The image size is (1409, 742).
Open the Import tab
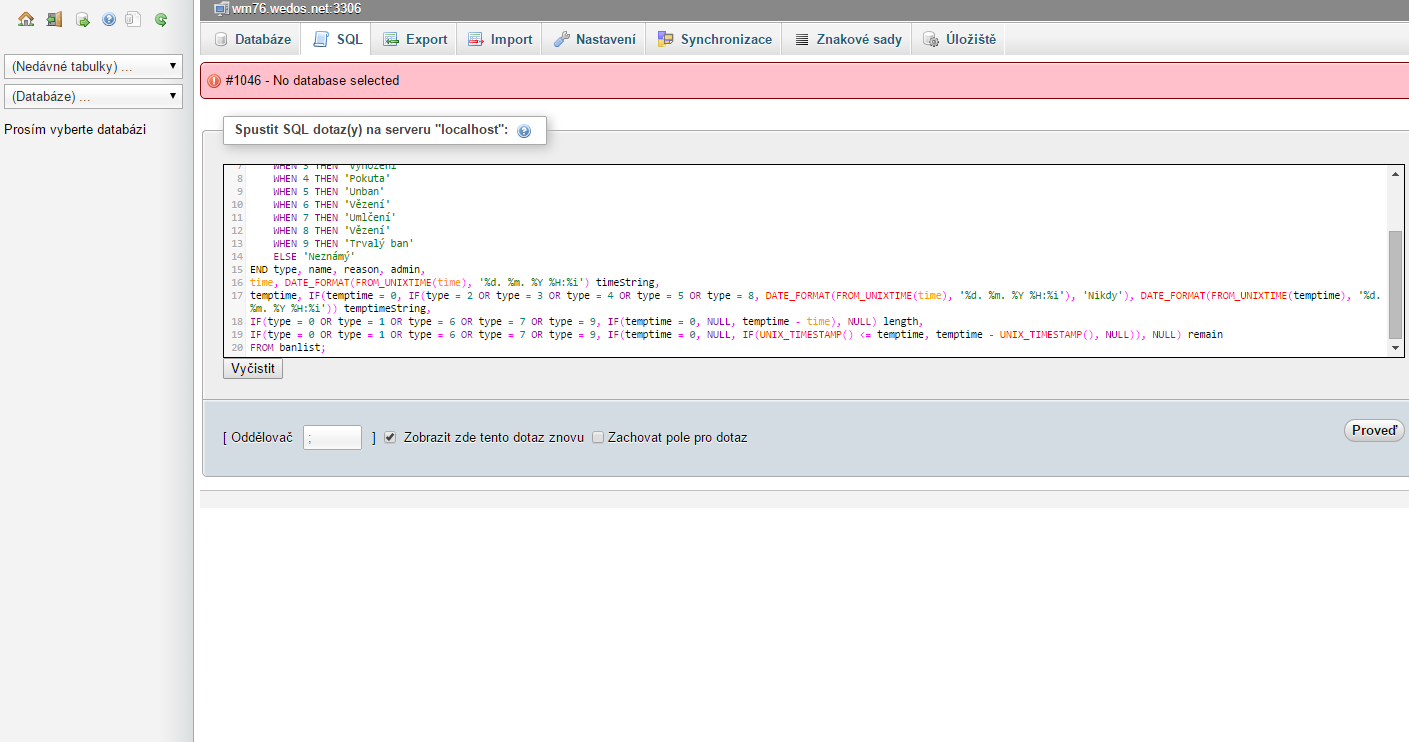click(500, 39)
